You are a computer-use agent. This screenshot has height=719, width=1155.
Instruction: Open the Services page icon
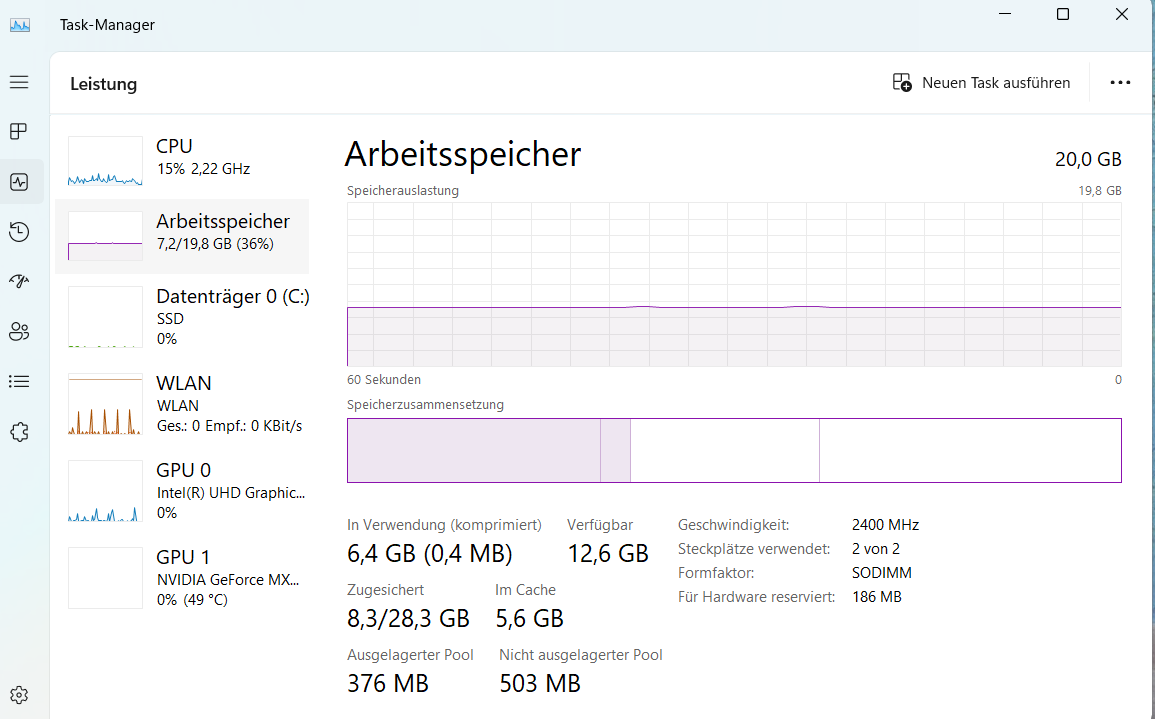tap(19, 432)
